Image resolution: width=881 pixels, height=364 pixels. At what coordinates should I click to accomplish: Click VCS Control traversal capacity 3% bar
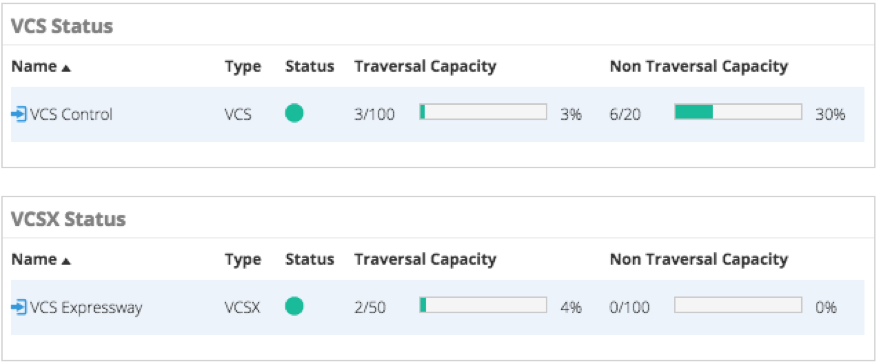(x=483, y=112)
